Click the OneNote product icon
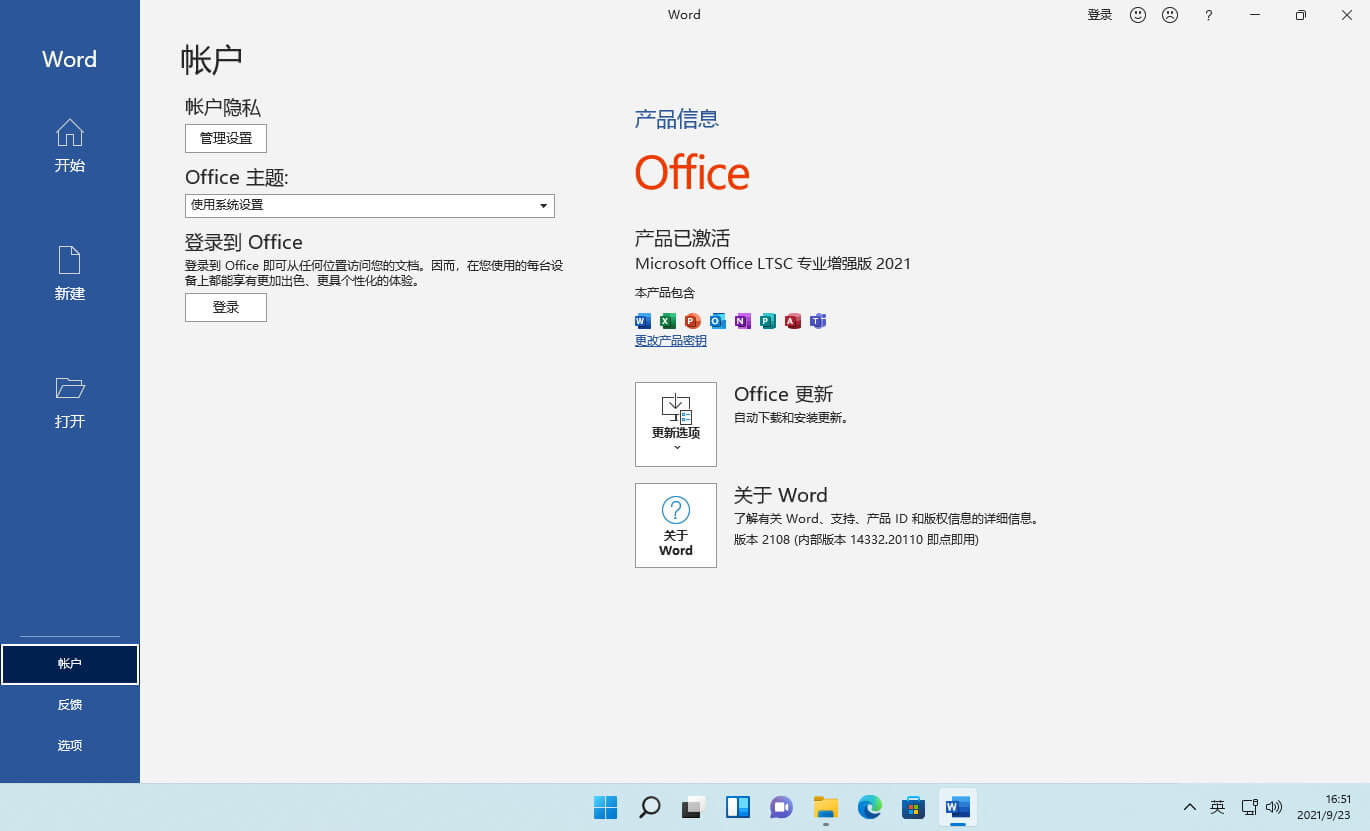 (x=742, y=321)
